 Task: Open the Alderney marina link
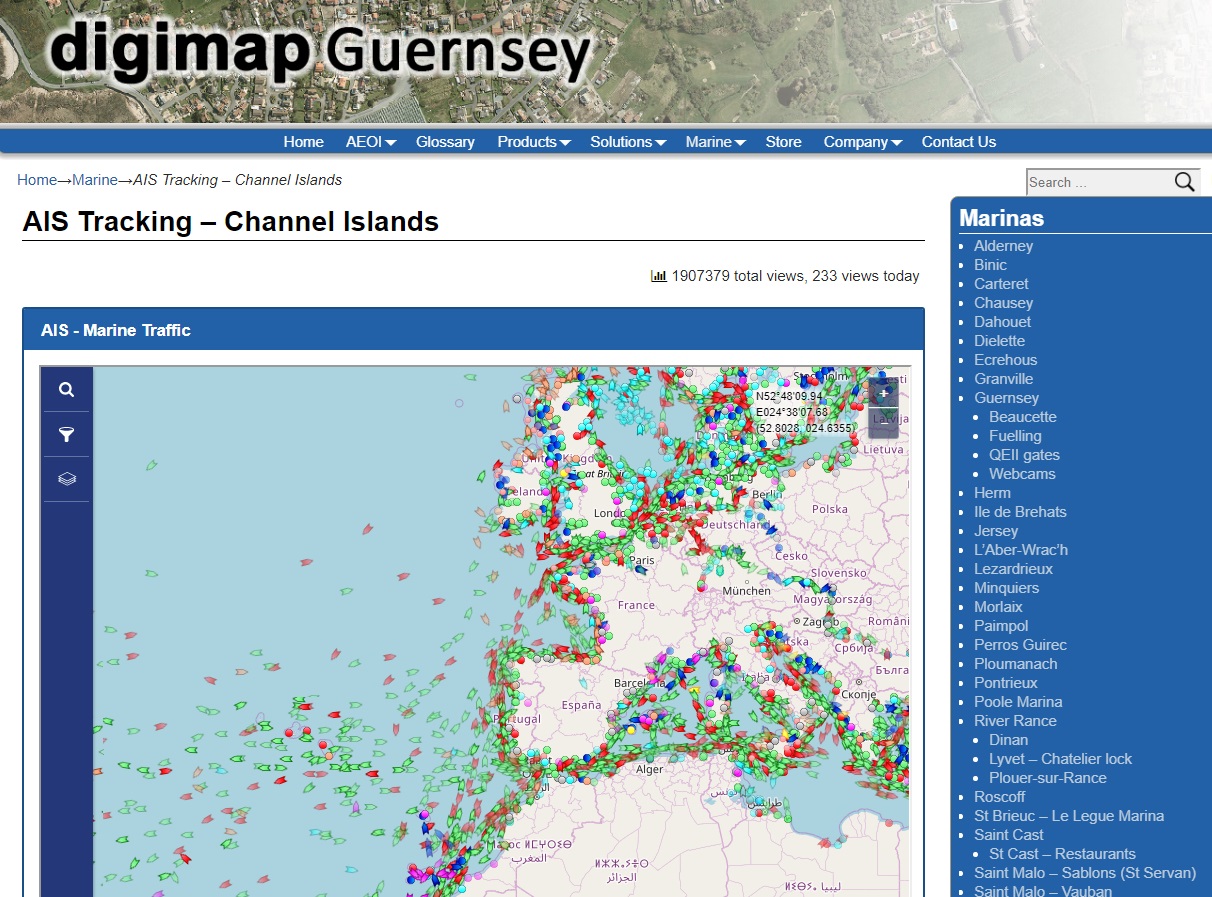pos(1003,246)
